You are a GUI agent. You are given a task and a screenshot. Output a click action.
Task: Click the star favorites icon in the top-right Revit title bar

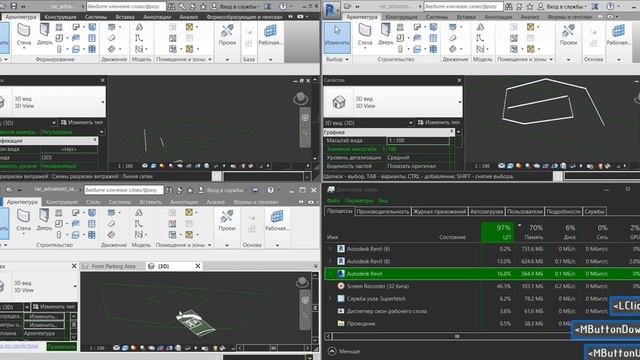click(x=530, y=7)
